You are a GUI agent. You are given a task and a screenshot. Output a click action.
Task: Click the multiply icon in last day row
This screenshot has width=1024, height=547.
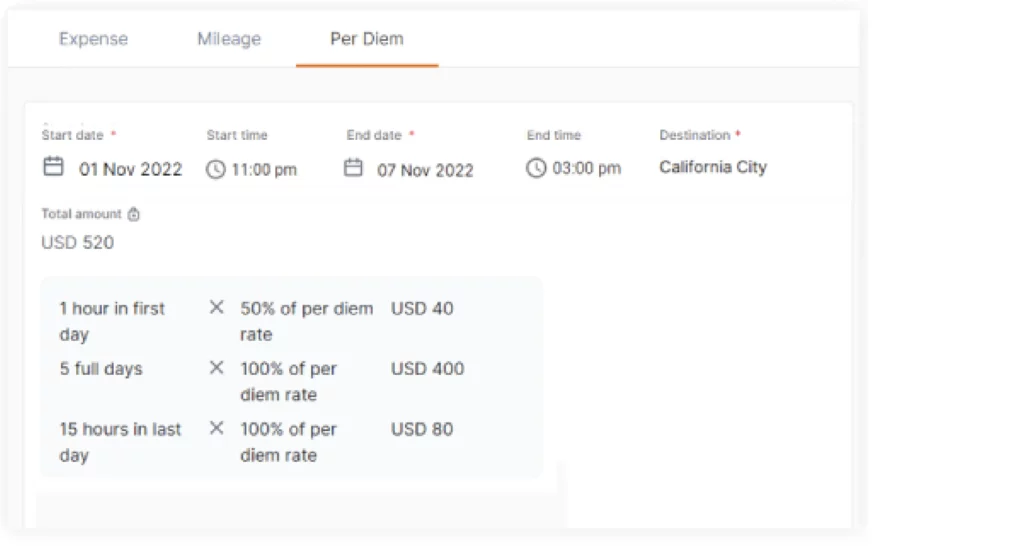coord(216,428)
